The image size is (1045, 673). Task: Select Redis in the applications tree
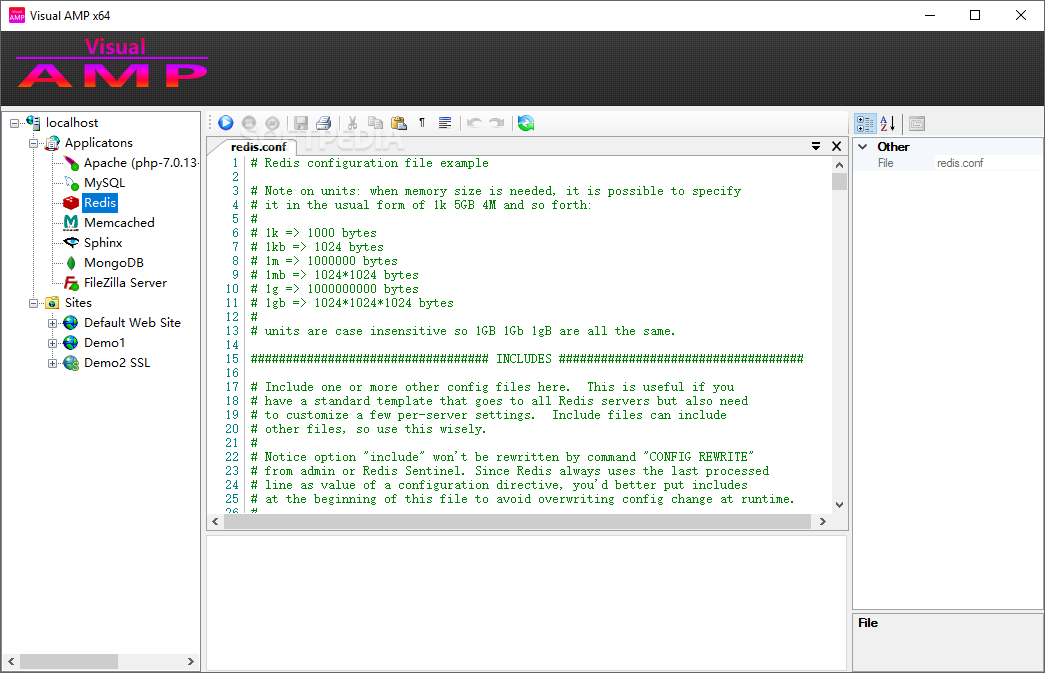100,203
